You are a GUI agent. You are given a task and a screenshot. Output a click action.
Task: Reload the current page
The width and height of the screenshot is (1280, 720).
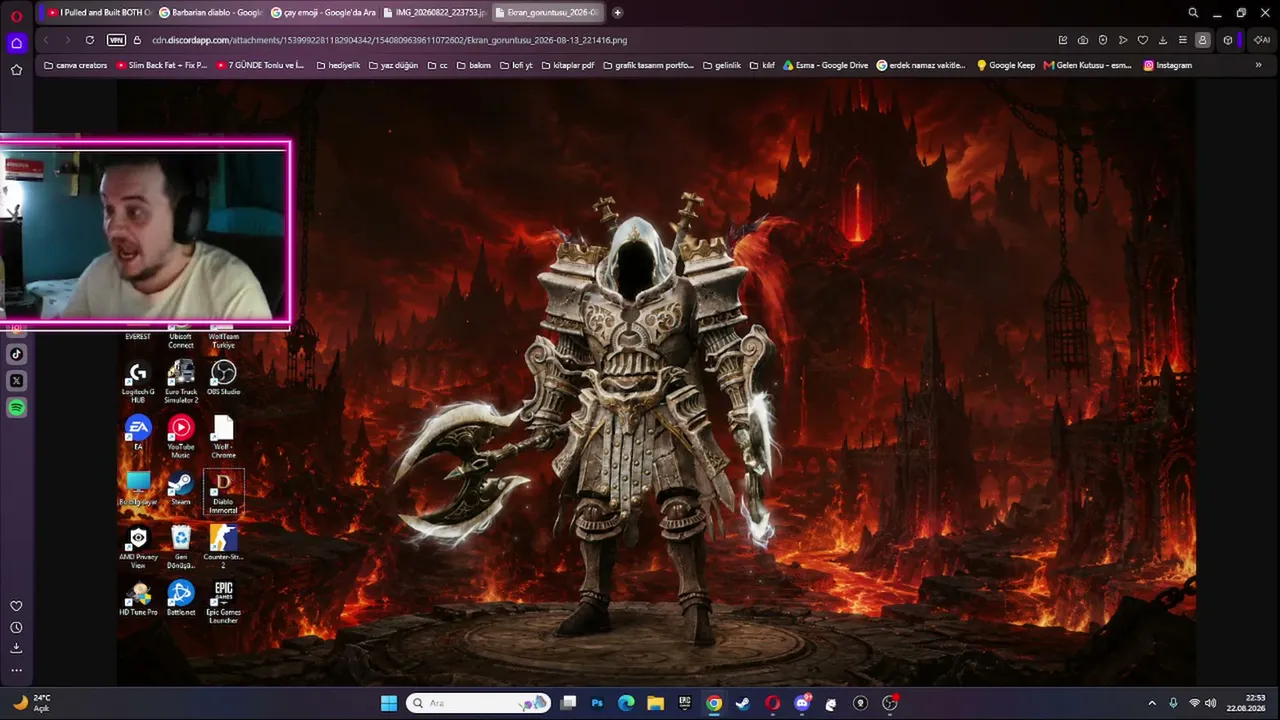pyautogui.click(x=90, y=40)
